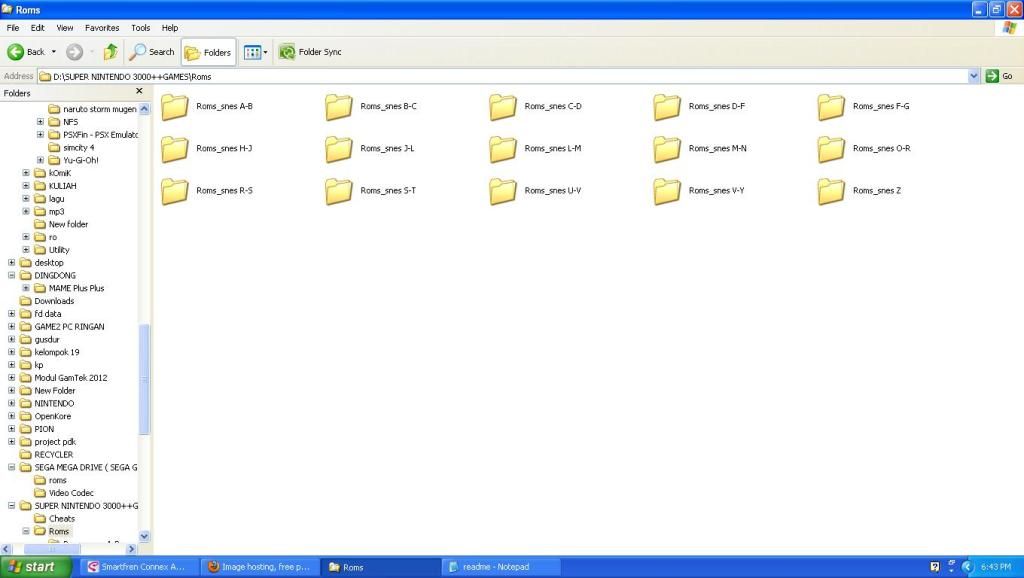Open the Back history dropdown arrow
This screenshot has height=578, width=1024.
(54, 52)
